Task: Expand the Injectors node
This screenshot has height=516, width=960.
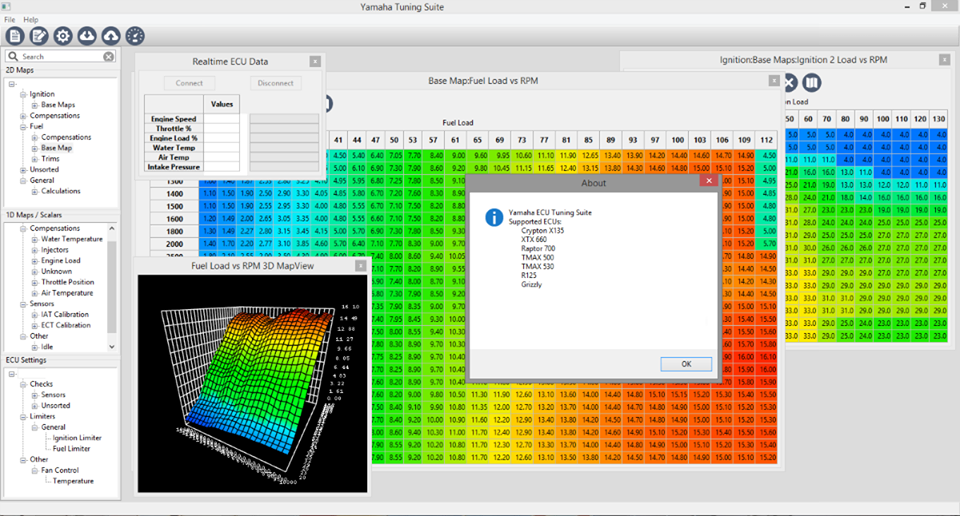Action: pyautogui.click(x=35, y=250)
